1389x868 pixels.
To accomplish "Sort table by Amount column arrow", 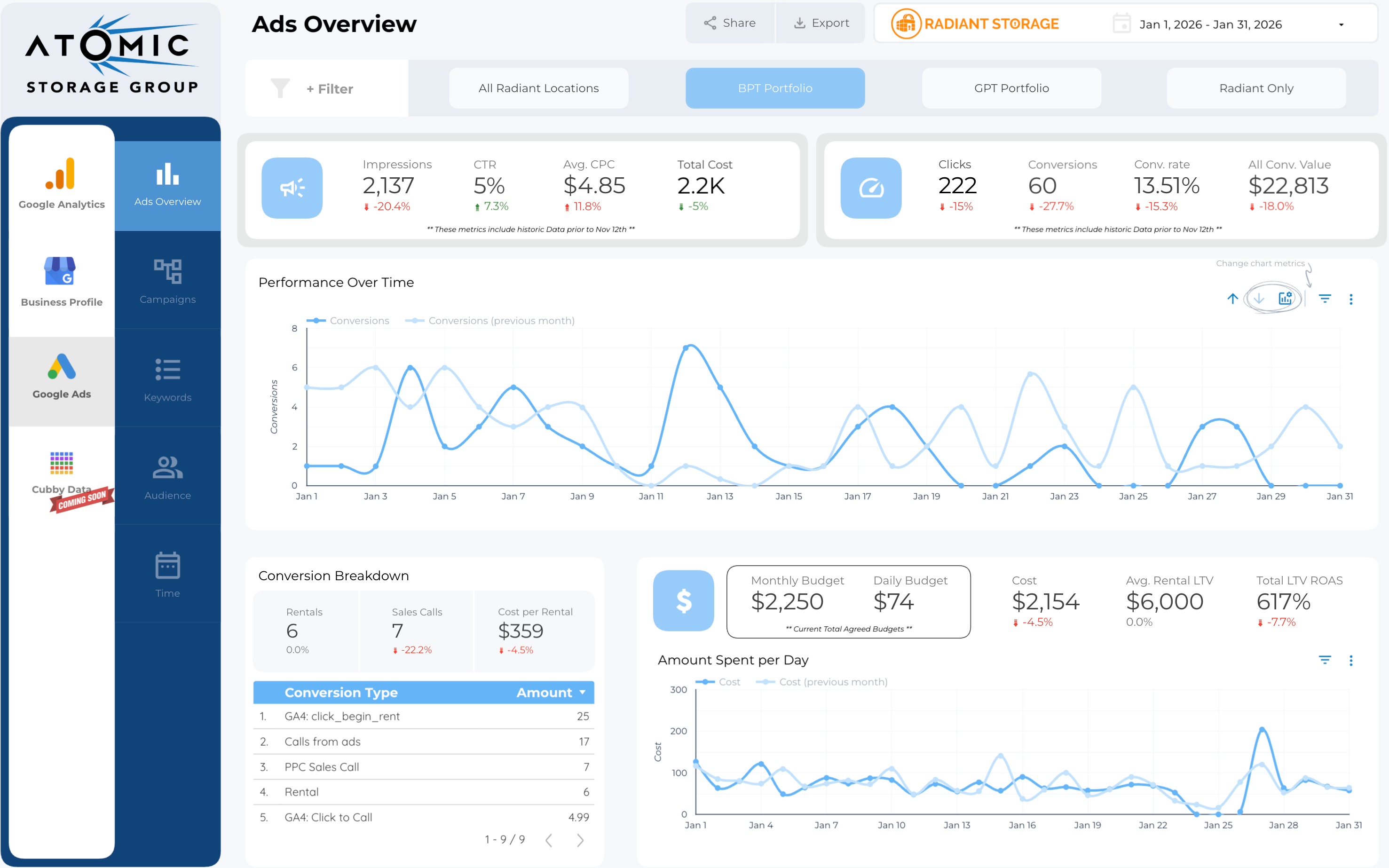I will point(583,692).
